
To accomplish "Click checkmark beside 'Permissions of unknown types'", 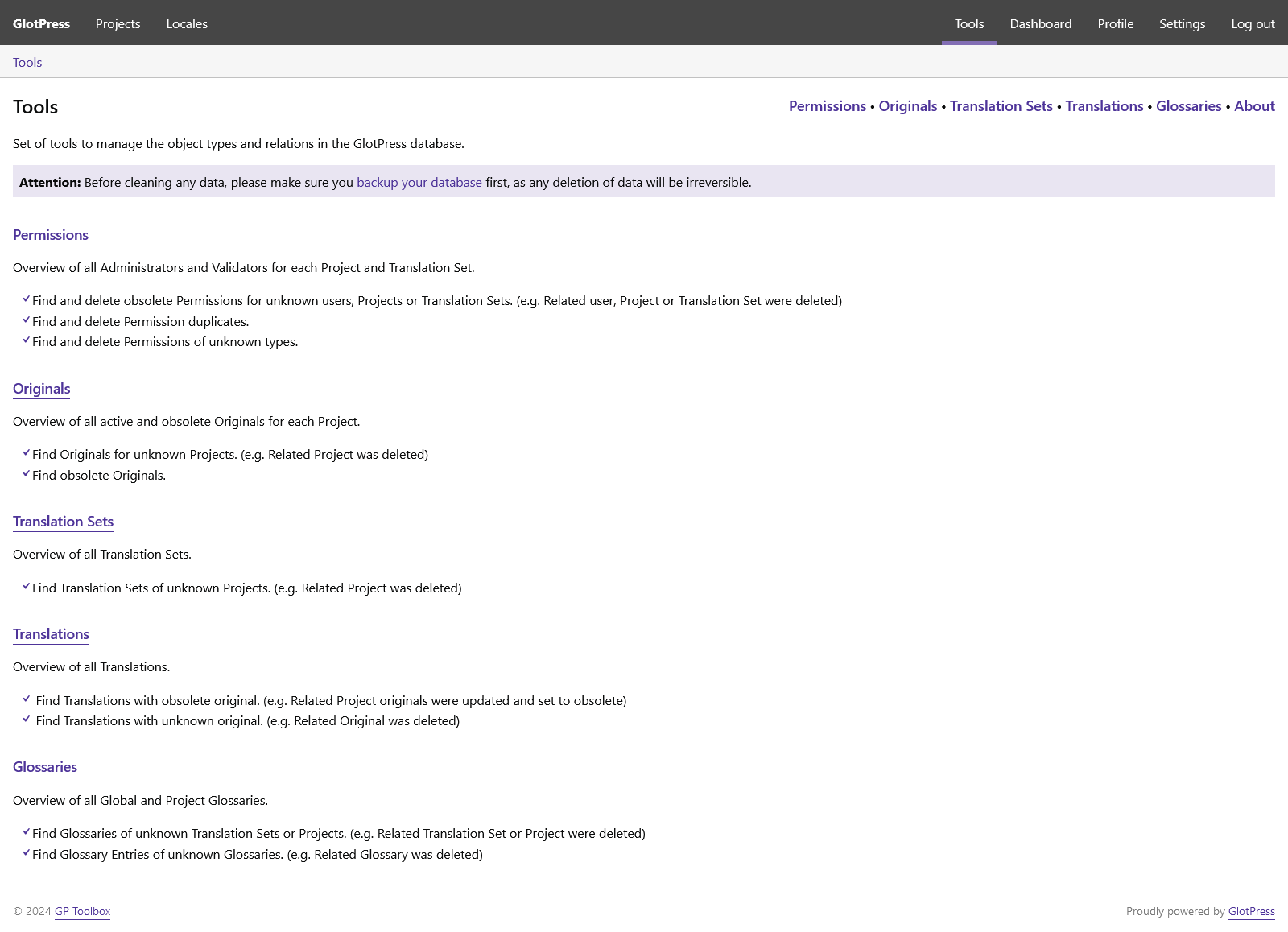I will [27, 340].
